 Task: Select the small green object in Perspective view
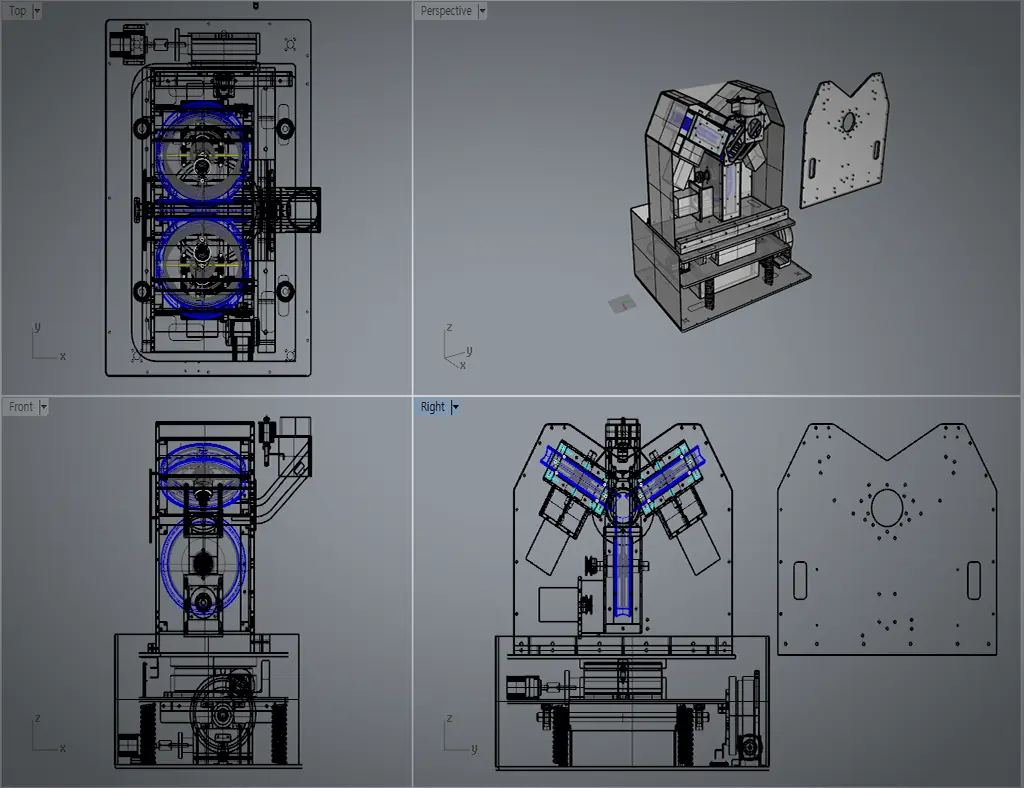click(621, 303)
